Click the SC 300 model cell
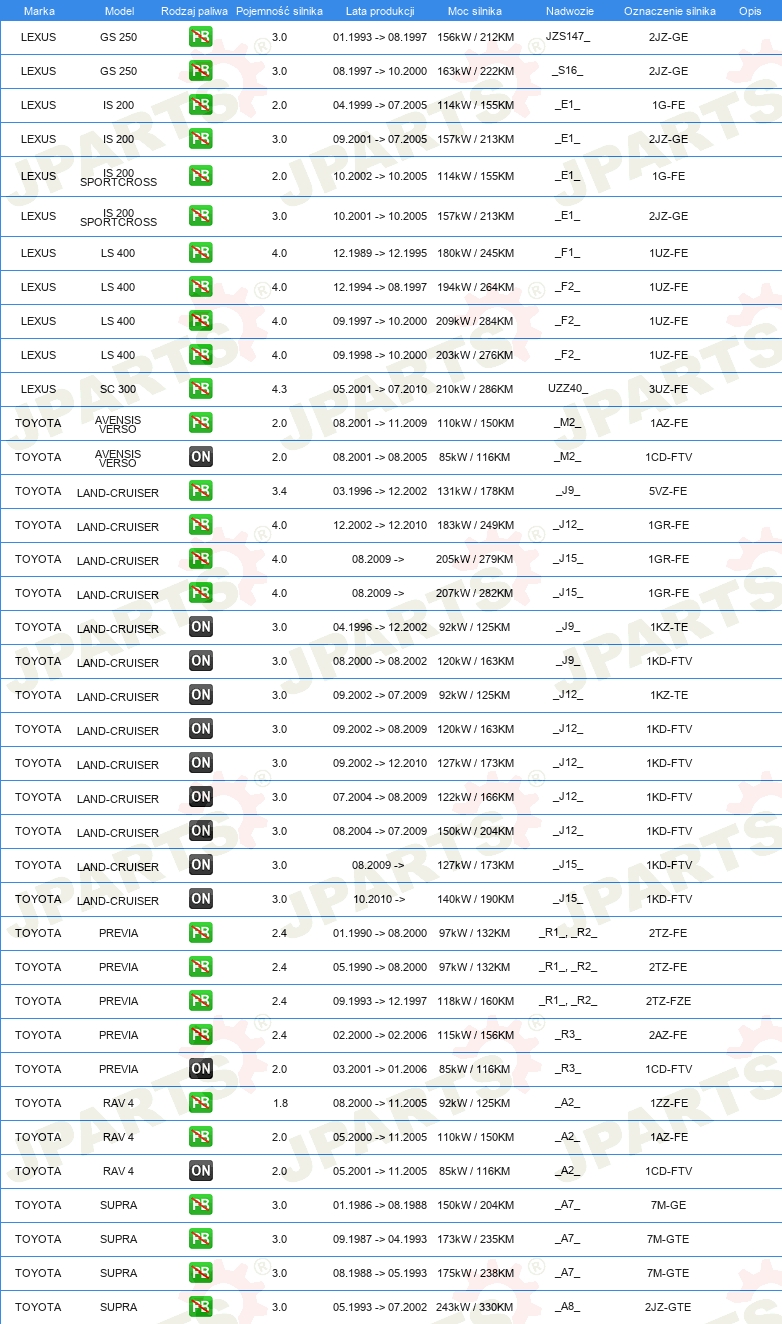 click(118, 389)
